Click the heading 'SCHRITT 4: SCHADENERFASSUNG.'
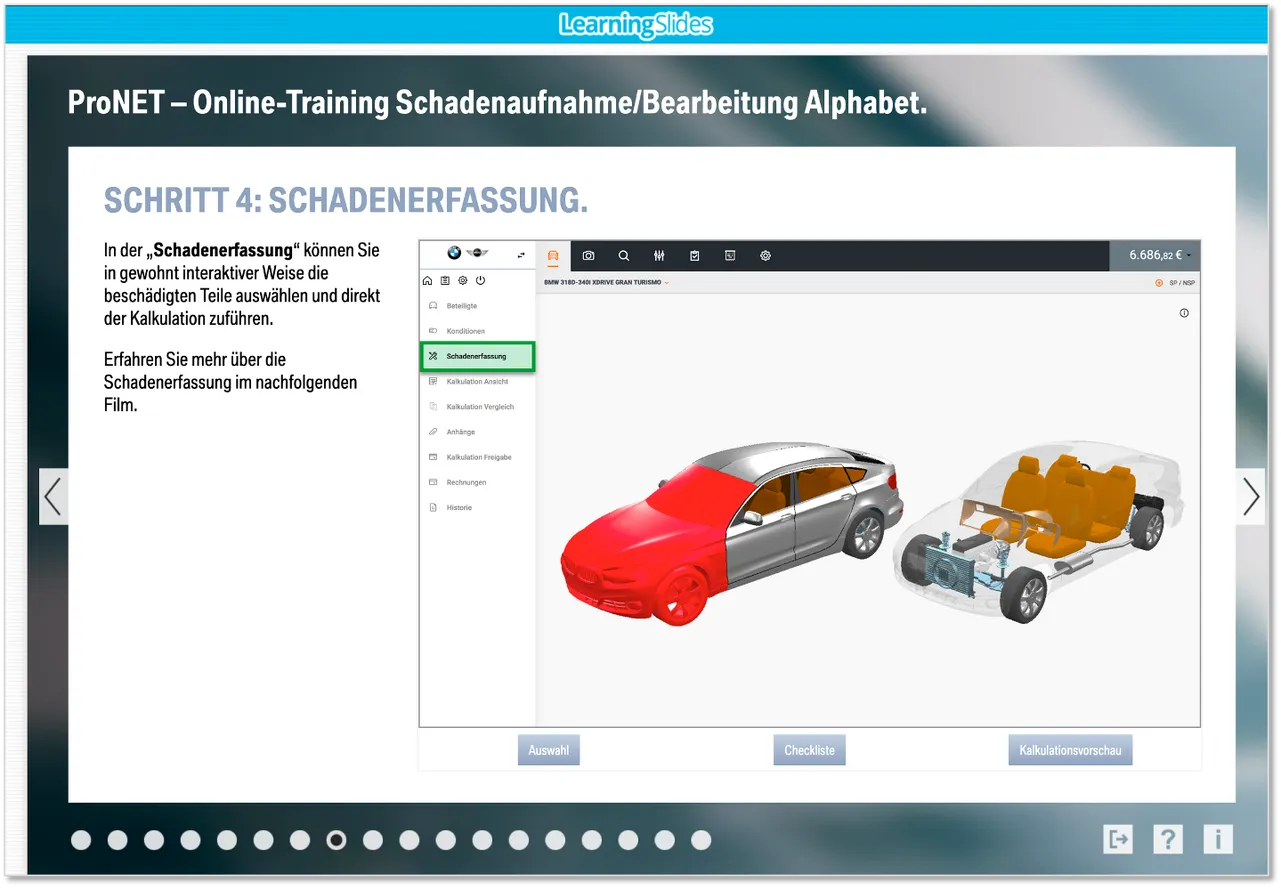1281x889 pixels. (x=346, y=200)
